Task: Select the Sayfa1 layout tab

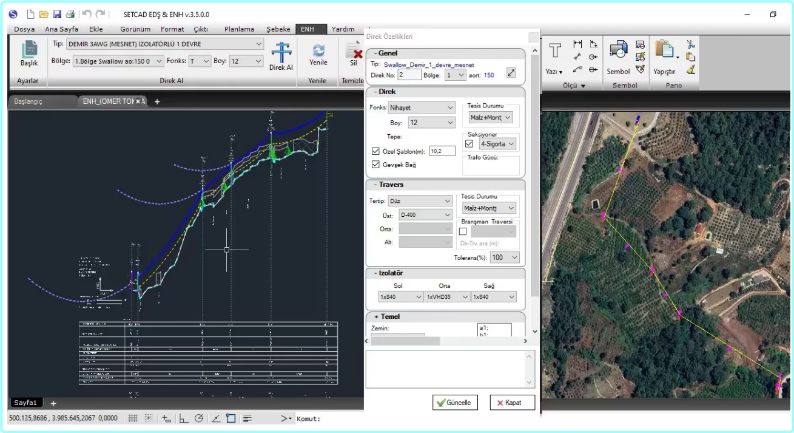Action: click(25, 403)
